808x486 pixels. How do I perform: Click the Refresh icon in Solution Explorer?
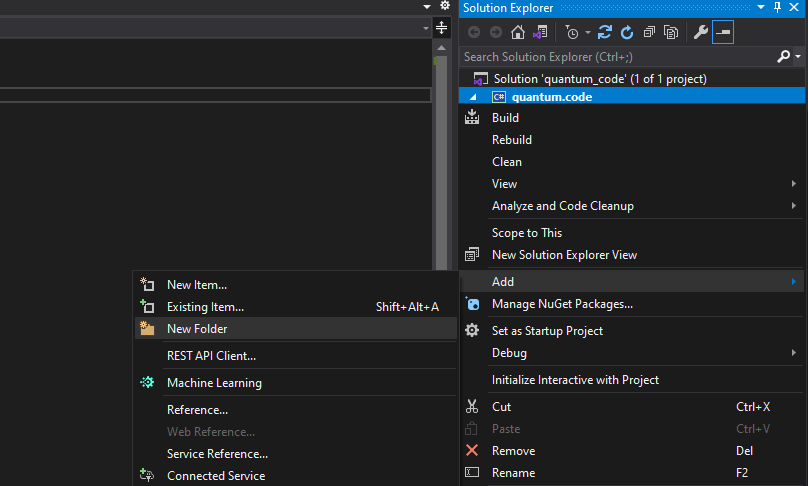tap(627, 32)
